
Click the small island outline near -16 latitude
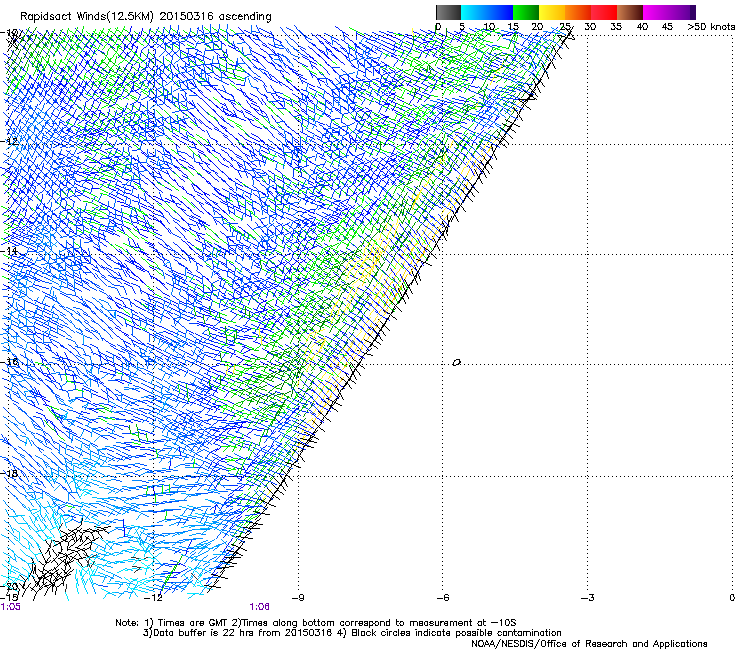click(456, 363)
